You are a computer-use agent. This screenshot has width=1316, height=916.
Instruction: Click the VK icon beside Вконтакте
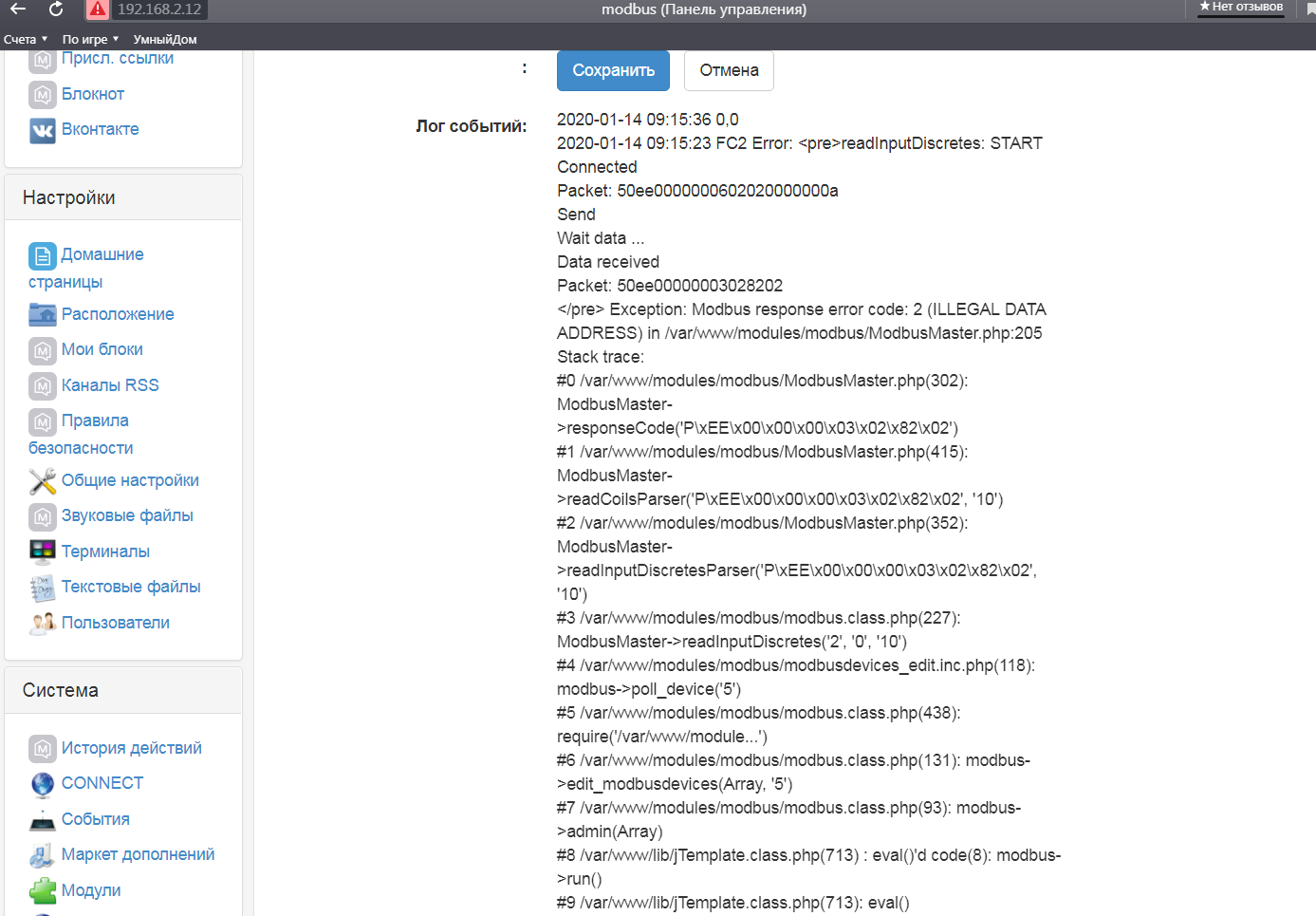tap(43, 130)
